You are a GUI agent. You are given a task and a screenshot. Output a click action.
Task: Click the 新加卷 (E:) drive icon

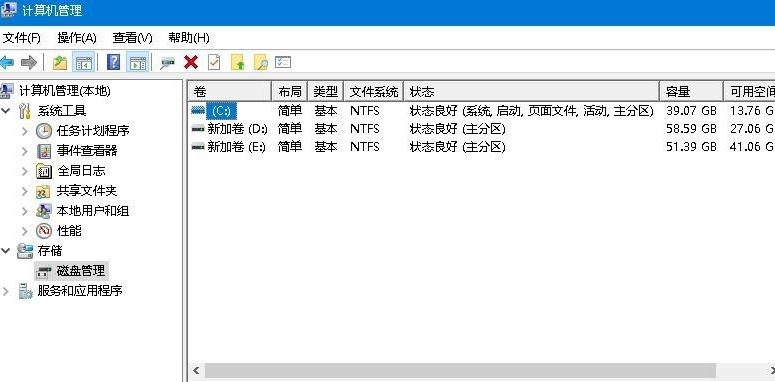click(x=198, y=147)
